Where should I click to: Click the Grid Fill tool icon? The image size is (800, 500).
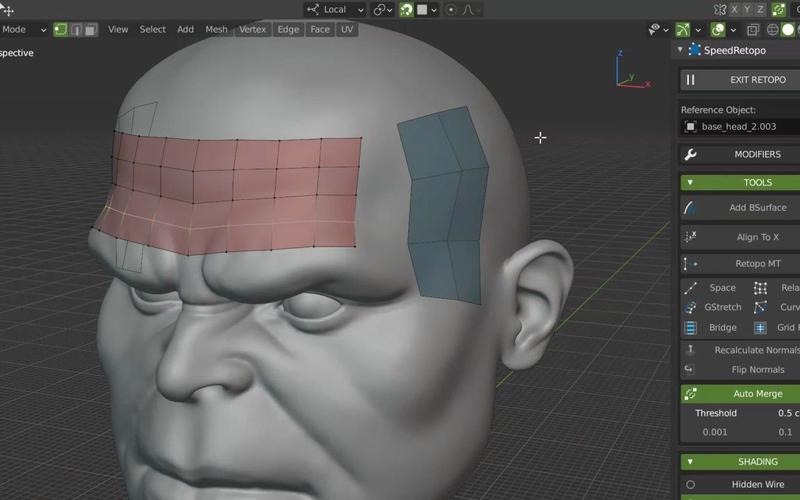coord(760,328)
